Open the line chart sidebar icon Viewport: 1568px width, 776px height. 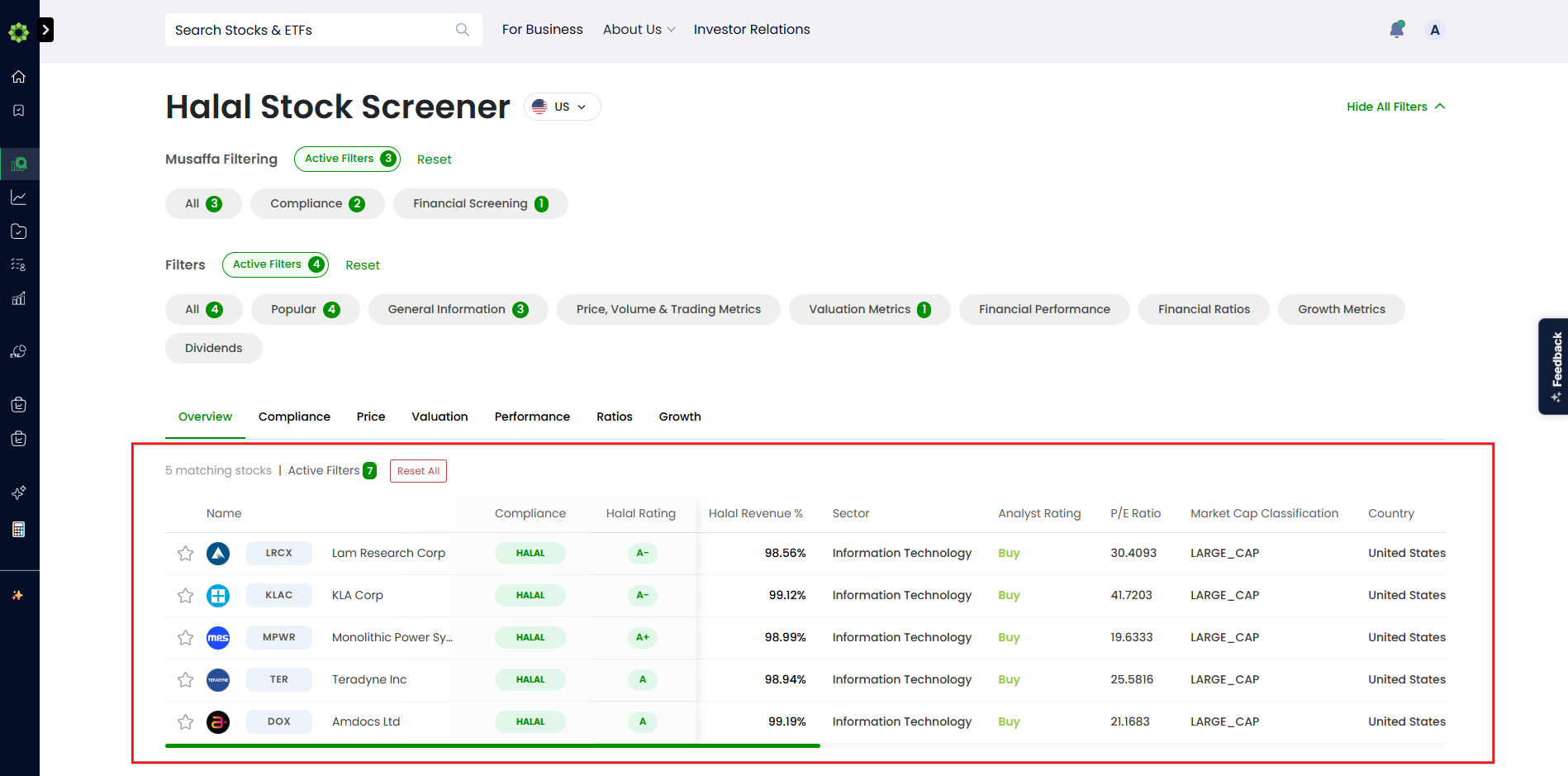point(18,198)
